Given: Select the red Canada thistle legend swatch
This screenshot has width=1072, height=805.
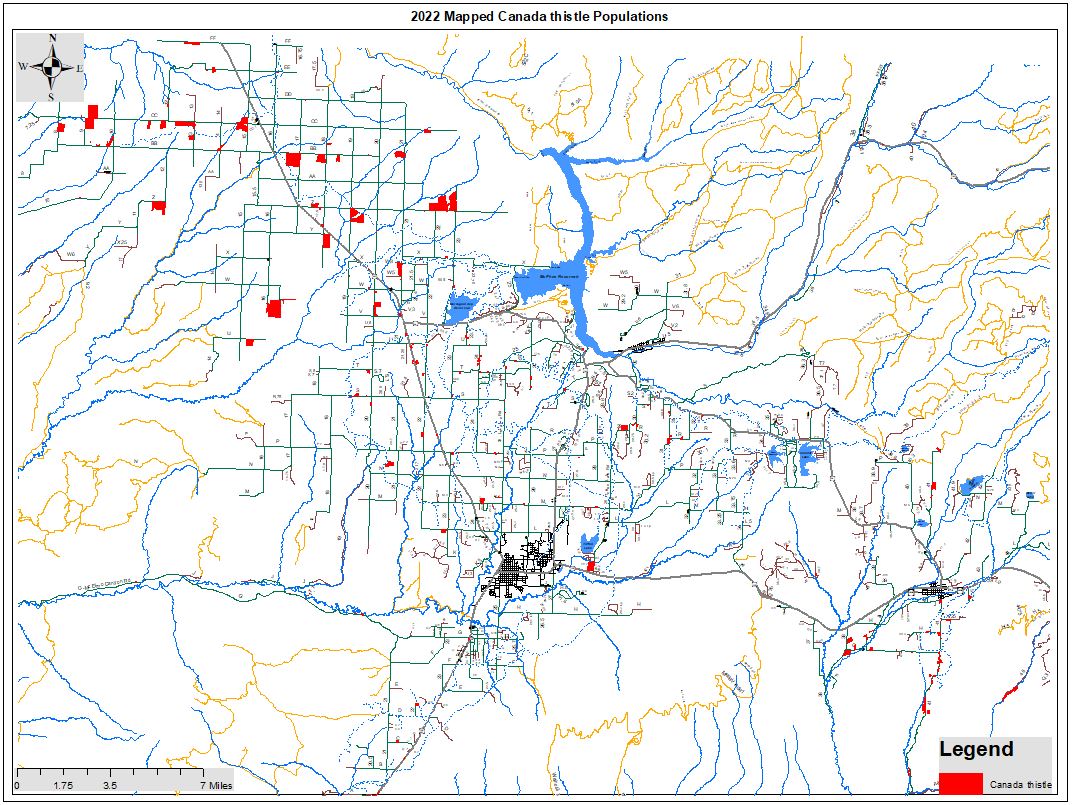Looking at the screenshot, I should coord(960,782).
